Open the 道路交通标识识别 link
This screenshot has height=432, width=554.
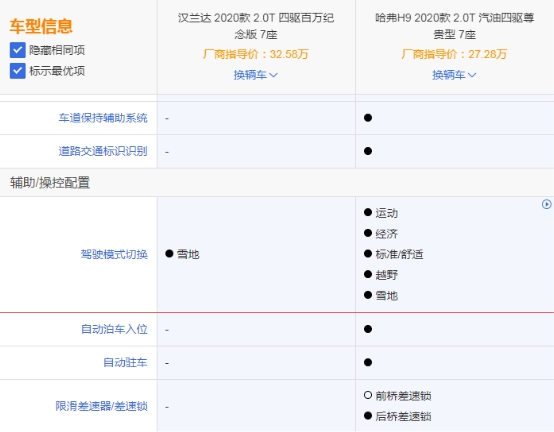(103, 151)
